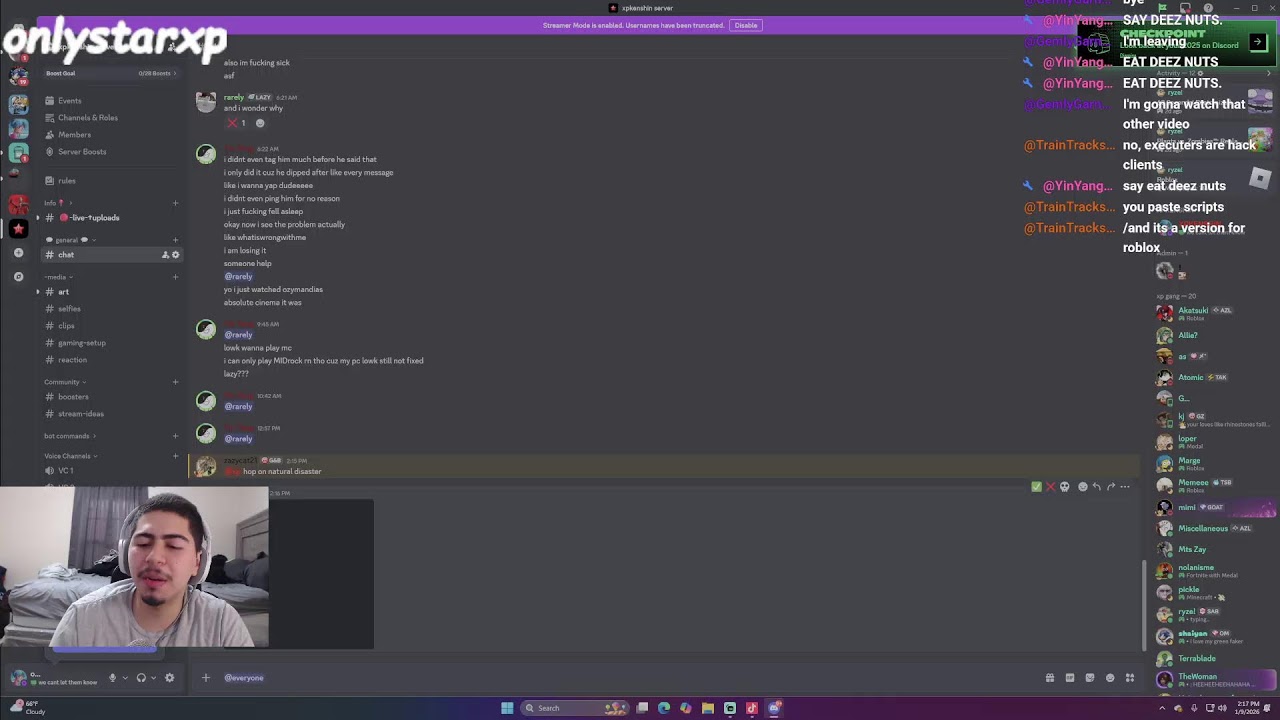Open the emoji picker in message bar

click(1110, 678)
